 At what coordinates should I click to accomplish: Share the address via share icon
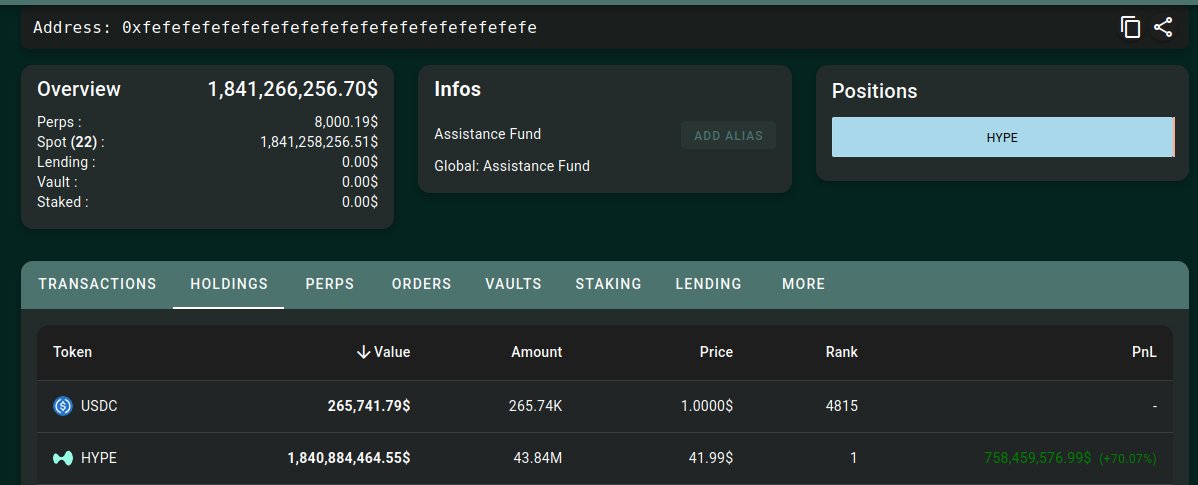coord(1163,27)
